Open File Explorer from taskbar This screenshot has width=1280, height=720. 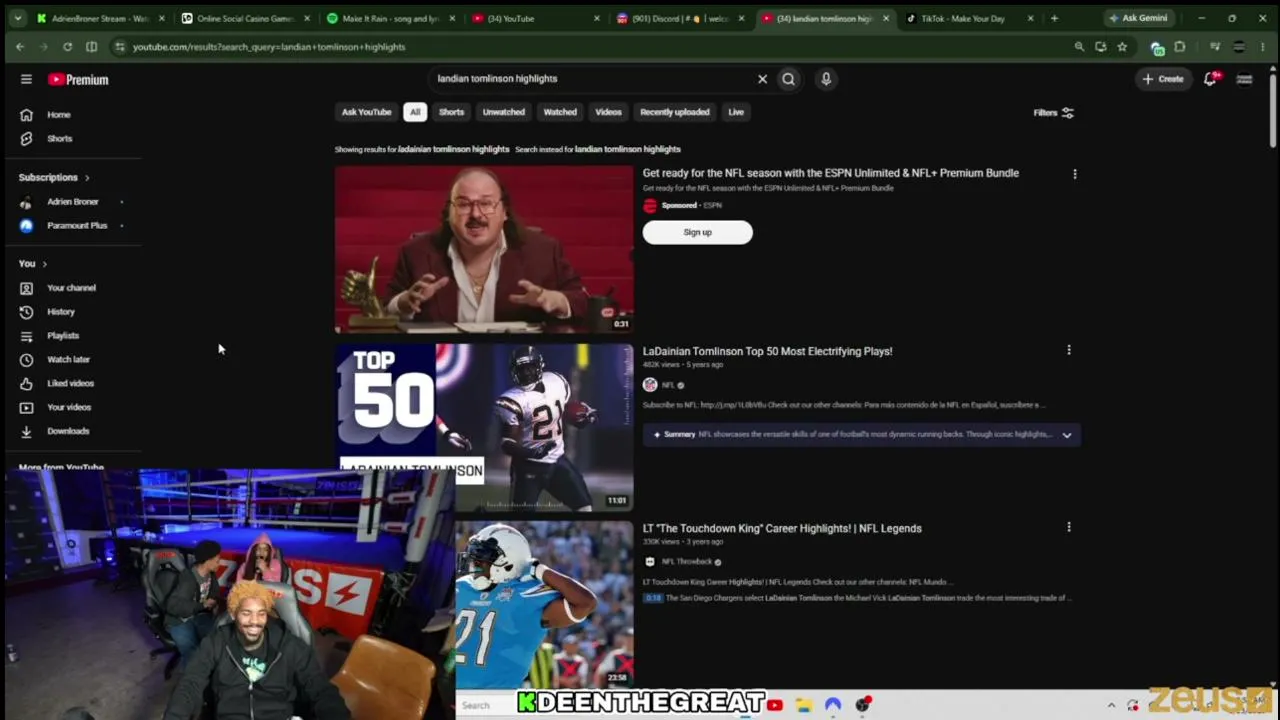click(x=803, y=705)
